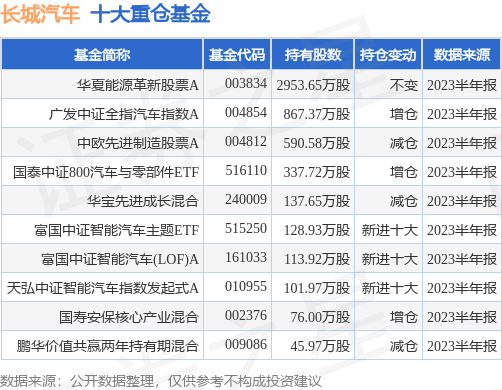Image resolution: width=502 pixels, height=390 pixels.
Task: Click holding value 113.92万股
Action: click(x=317, y=259)
